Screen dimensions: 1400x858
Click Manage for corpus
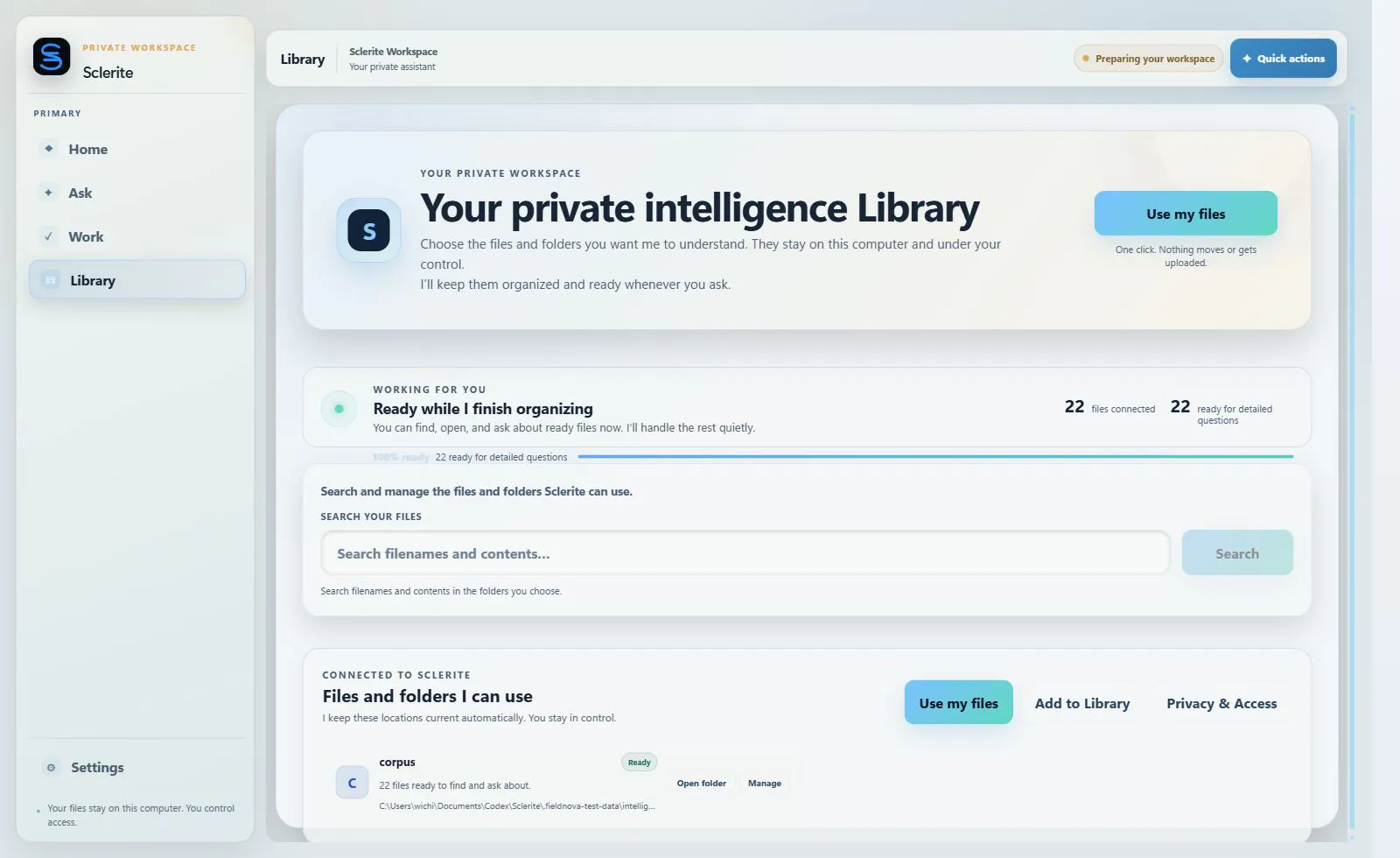coord(765,784)
